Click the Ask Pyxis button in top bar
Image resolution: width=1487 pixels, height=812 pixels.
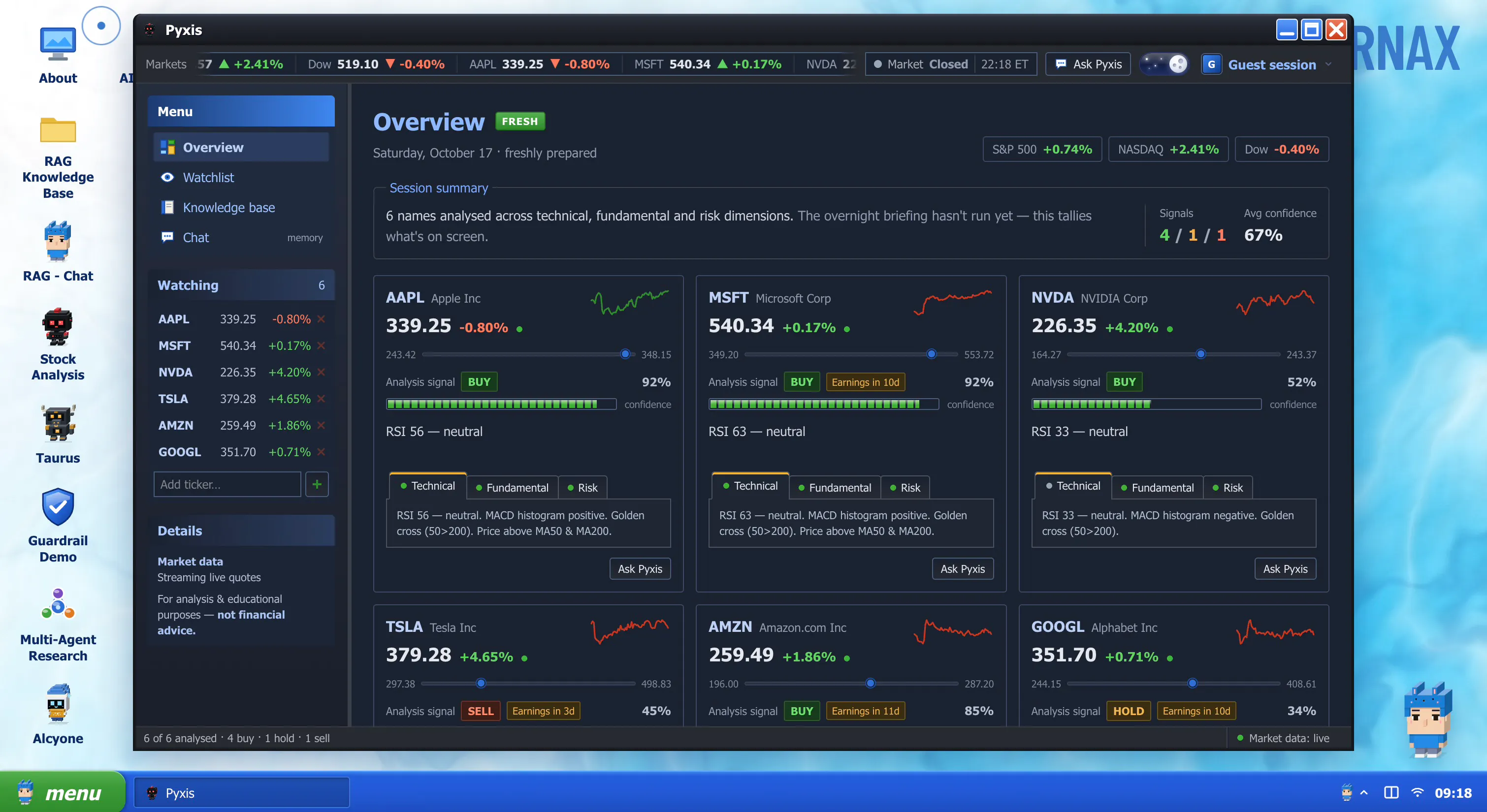1088,63
